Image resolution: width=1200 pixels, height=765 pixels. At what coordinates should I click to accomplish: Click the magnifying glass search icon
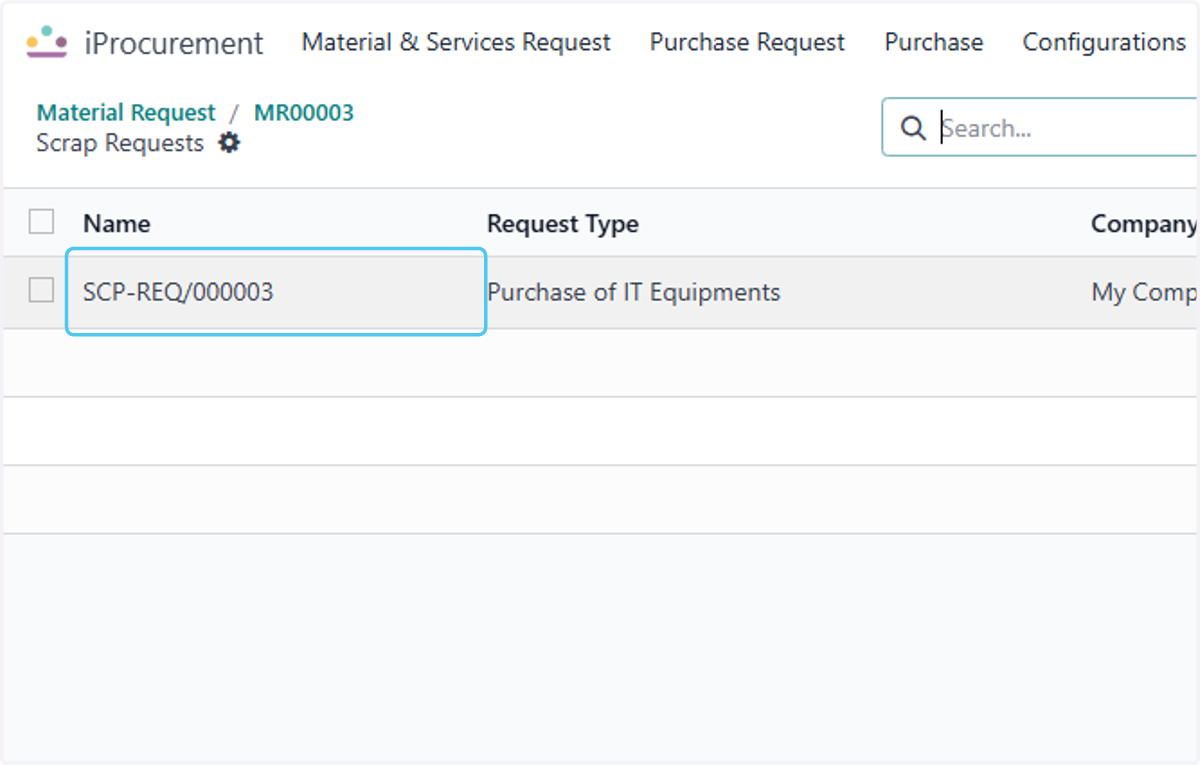[x=913, y=128]
